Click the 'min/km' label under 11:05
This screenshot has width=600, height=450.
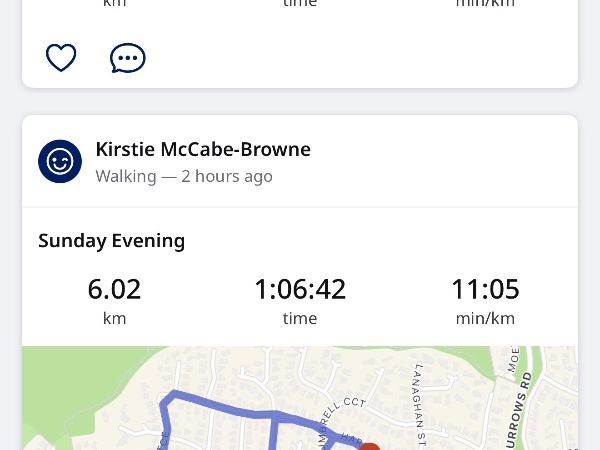point(485,318)
